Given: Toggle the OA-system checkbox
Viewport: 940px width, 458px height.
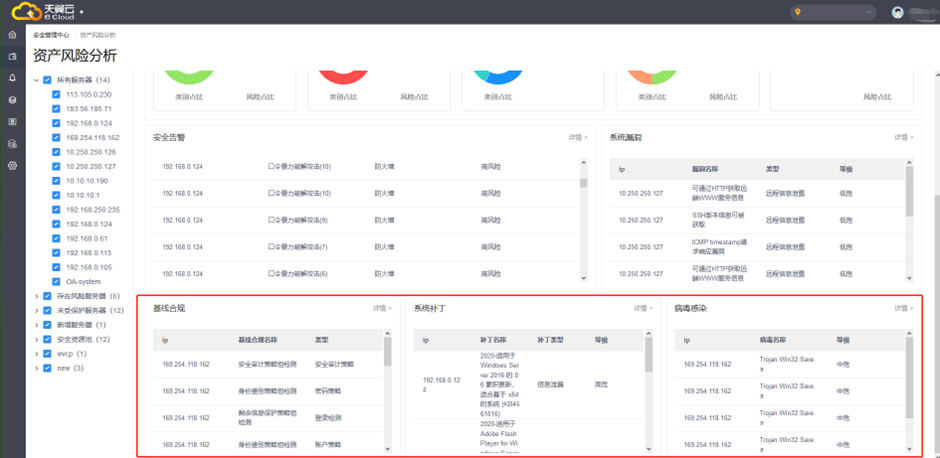Looking at the screenshot, I should tap(57, 282).
